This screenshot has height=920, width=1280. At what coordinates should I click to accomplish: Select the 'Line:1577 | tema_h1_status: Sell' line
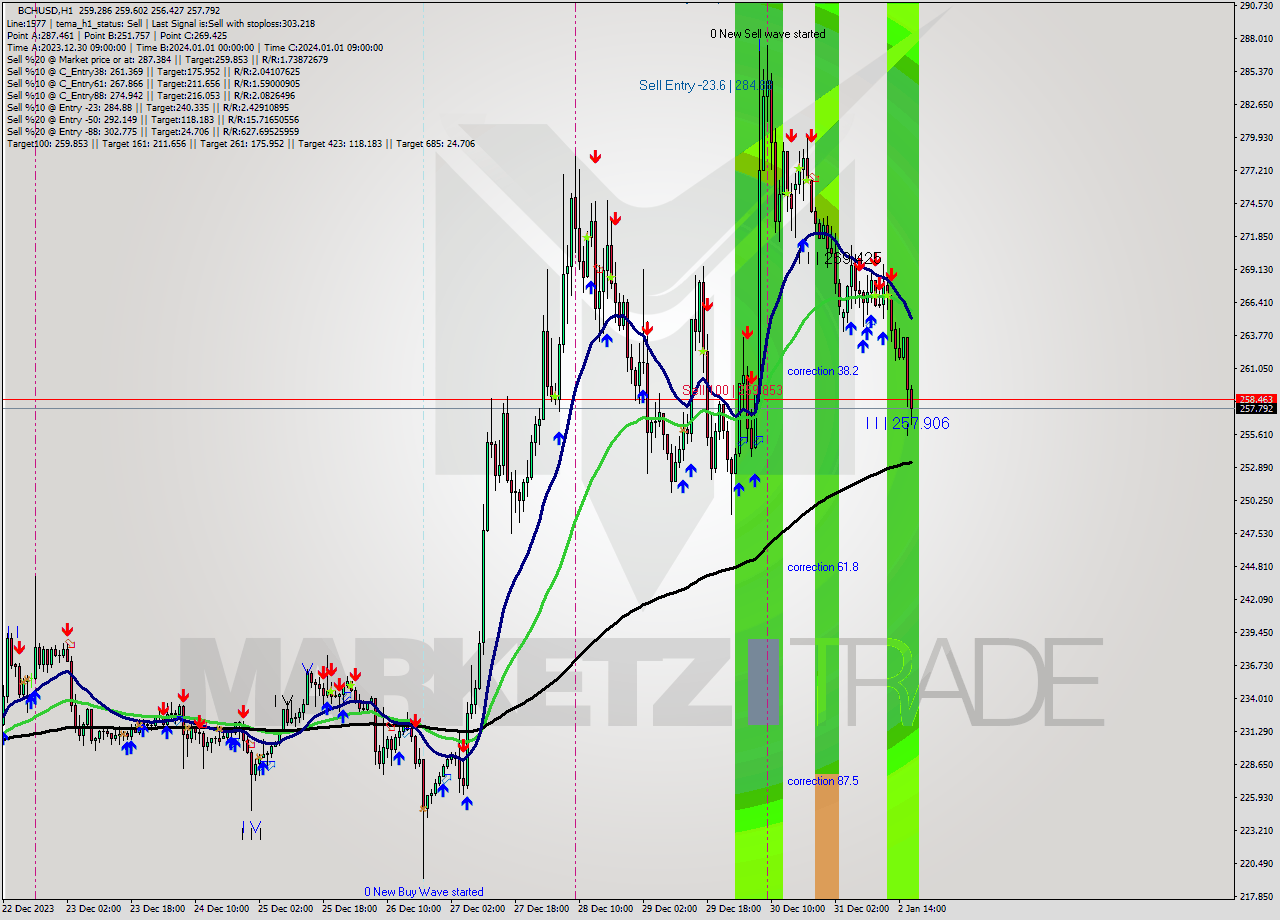tap(161, 23)
